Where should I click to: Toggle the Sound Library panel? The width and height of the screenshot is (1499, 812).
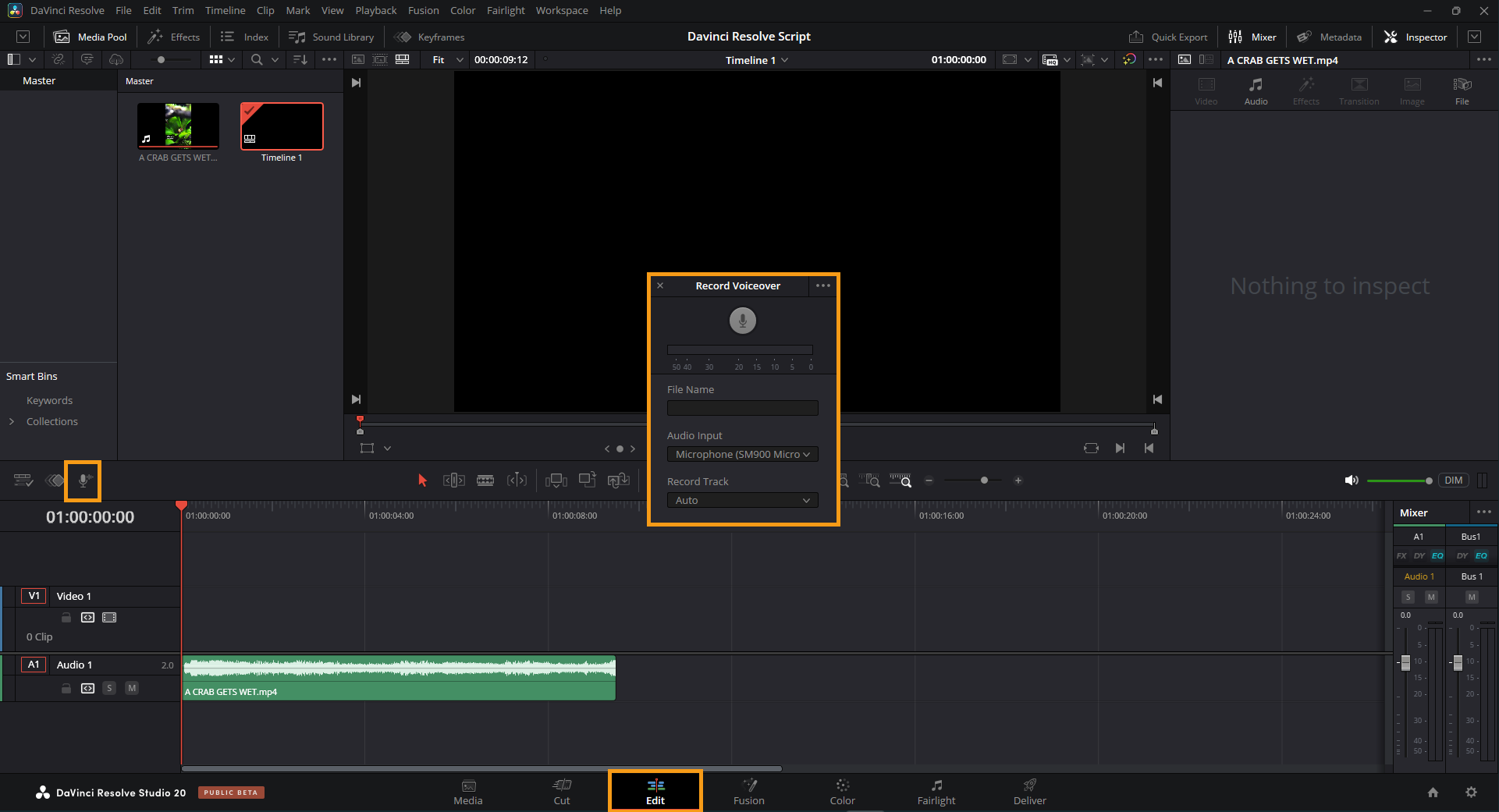coord(331,37)
